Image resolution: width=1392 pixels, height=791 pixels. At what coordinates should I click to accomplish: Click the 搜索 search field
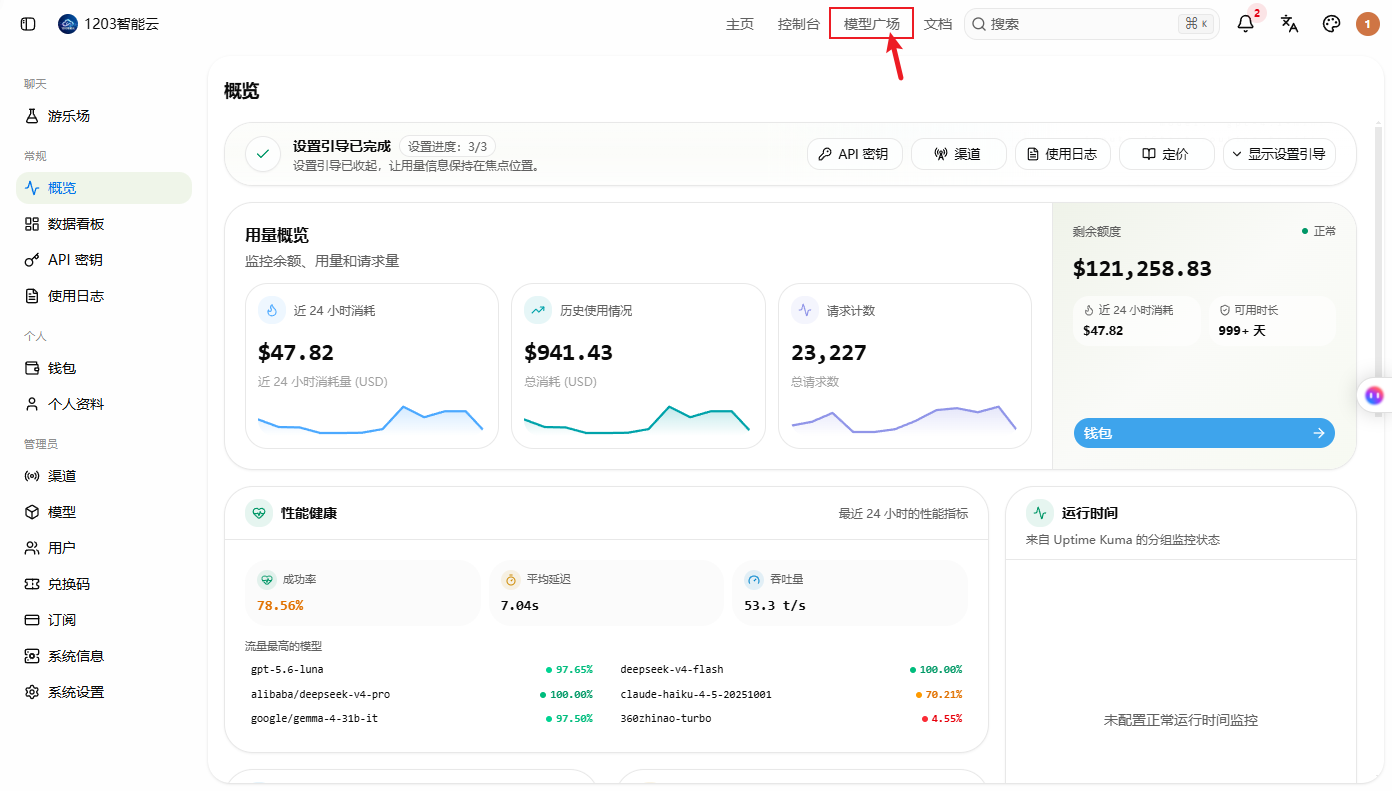tap(1092, 24)
